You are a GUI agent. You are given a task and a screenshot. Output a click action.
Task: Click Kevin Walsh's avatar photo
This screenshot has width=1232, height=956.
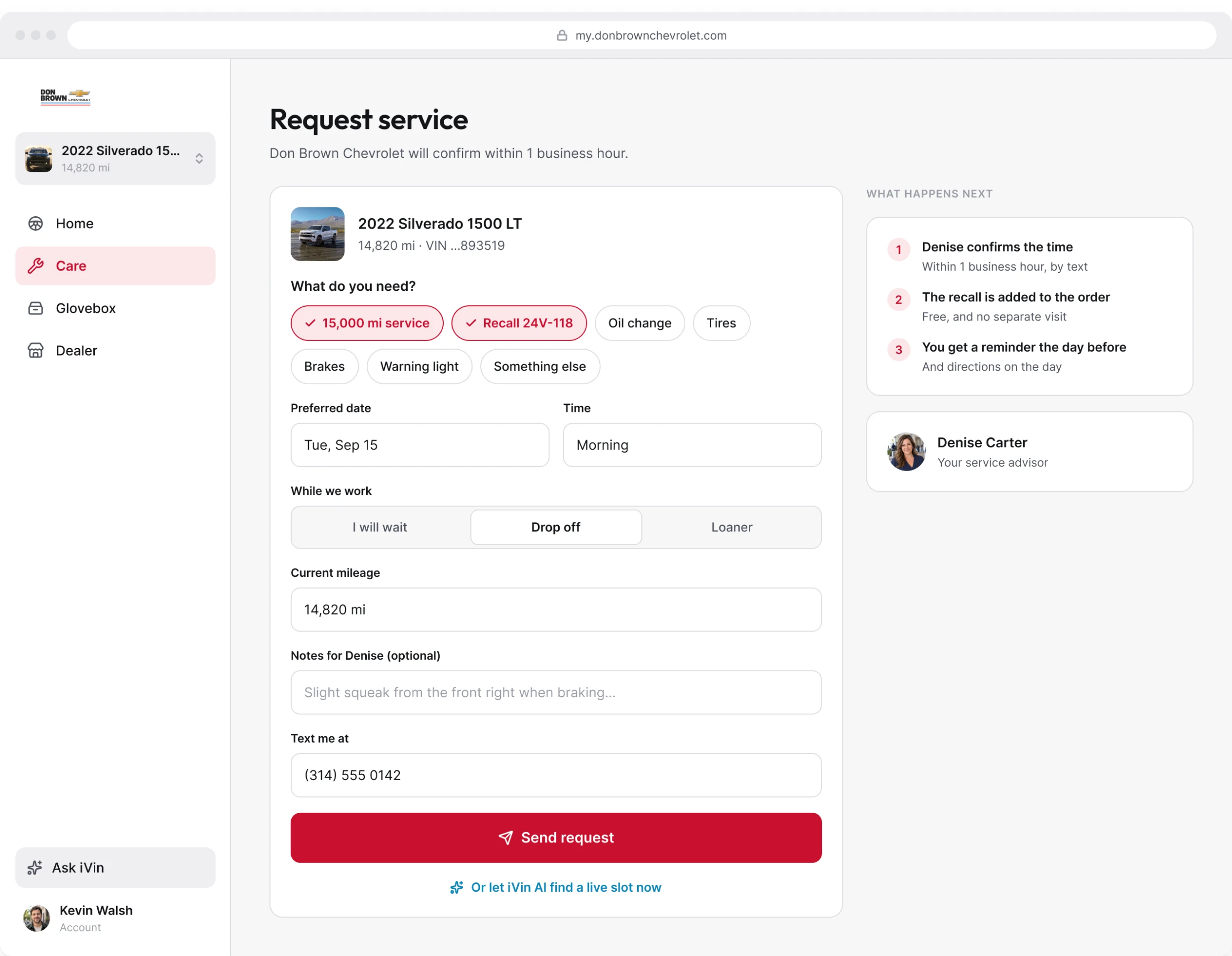tap(37, 918)
